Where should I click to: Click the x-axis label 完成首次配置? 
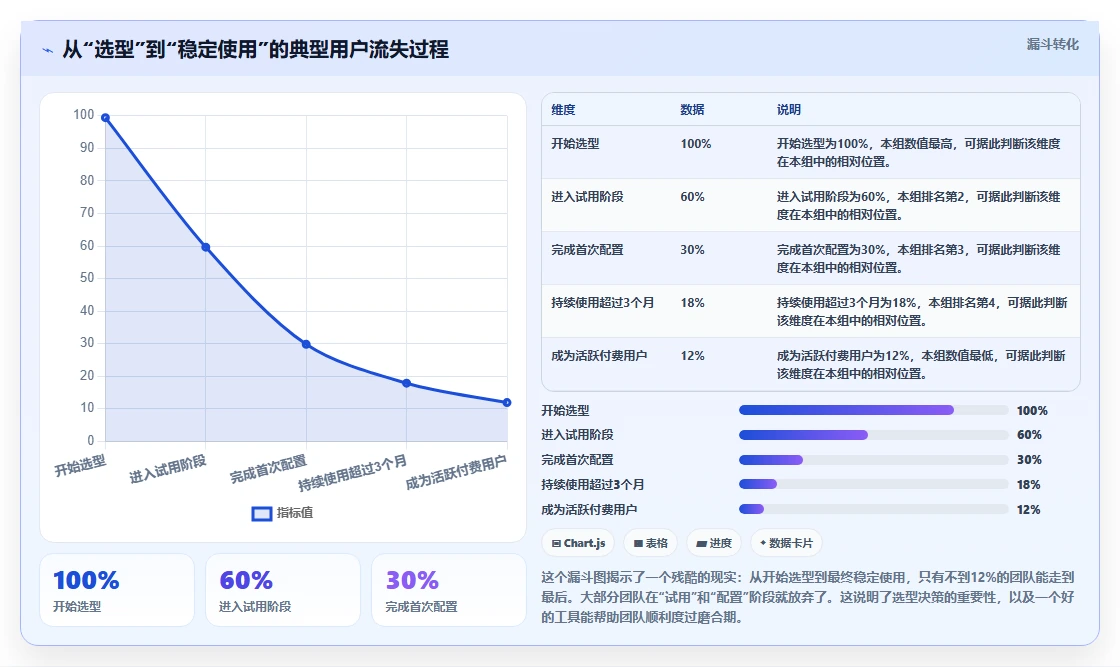[269, 469]
